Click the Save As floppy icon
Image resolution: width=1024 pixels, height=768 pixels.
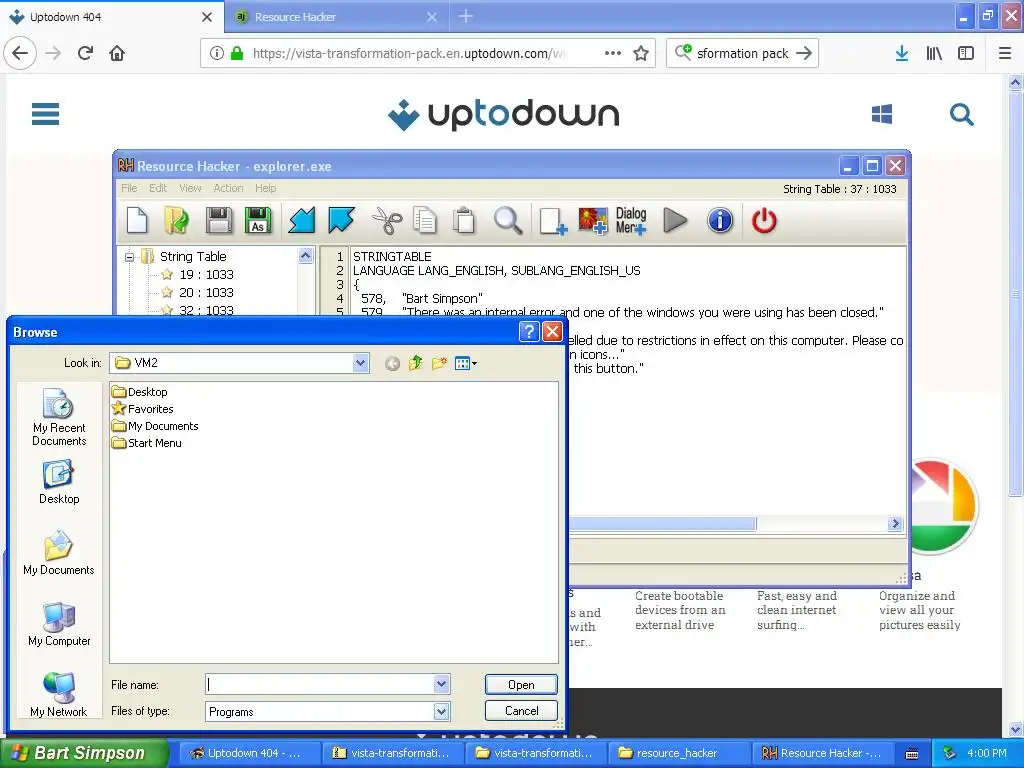coord(258,220)
